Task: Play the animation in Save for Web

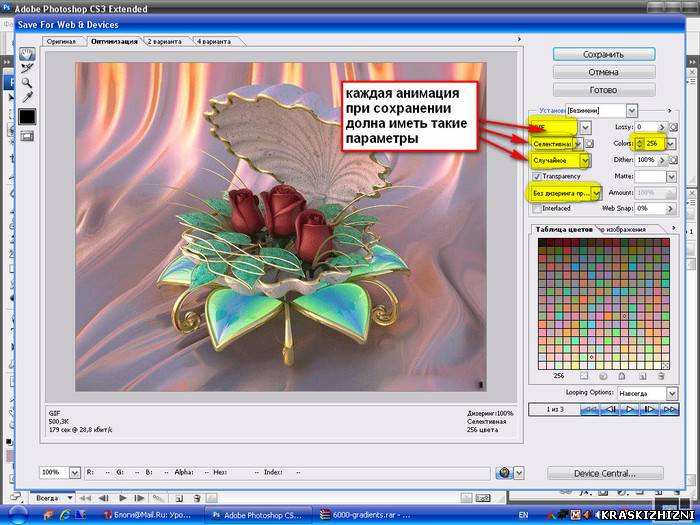Action: click(629, 409)
